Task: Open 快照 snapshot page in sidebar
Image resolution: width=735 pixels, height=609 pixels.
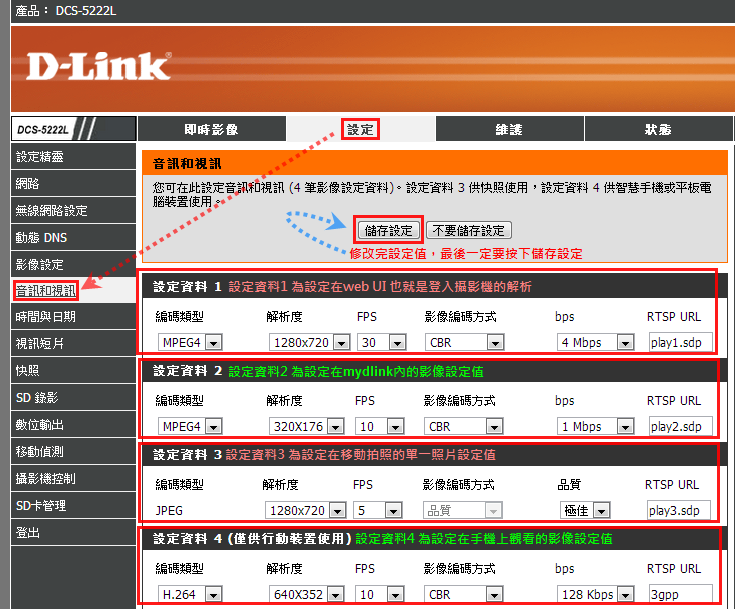Action: click(x=74, y=371)
